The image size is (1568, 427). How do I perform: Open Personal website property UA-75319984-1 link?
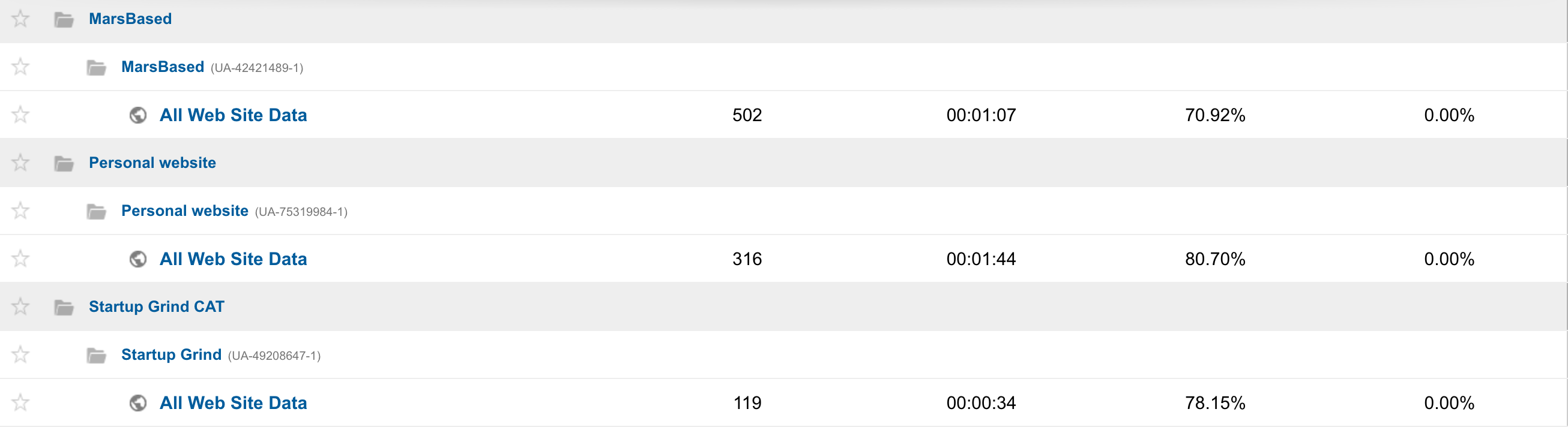(x=184, y=211)
